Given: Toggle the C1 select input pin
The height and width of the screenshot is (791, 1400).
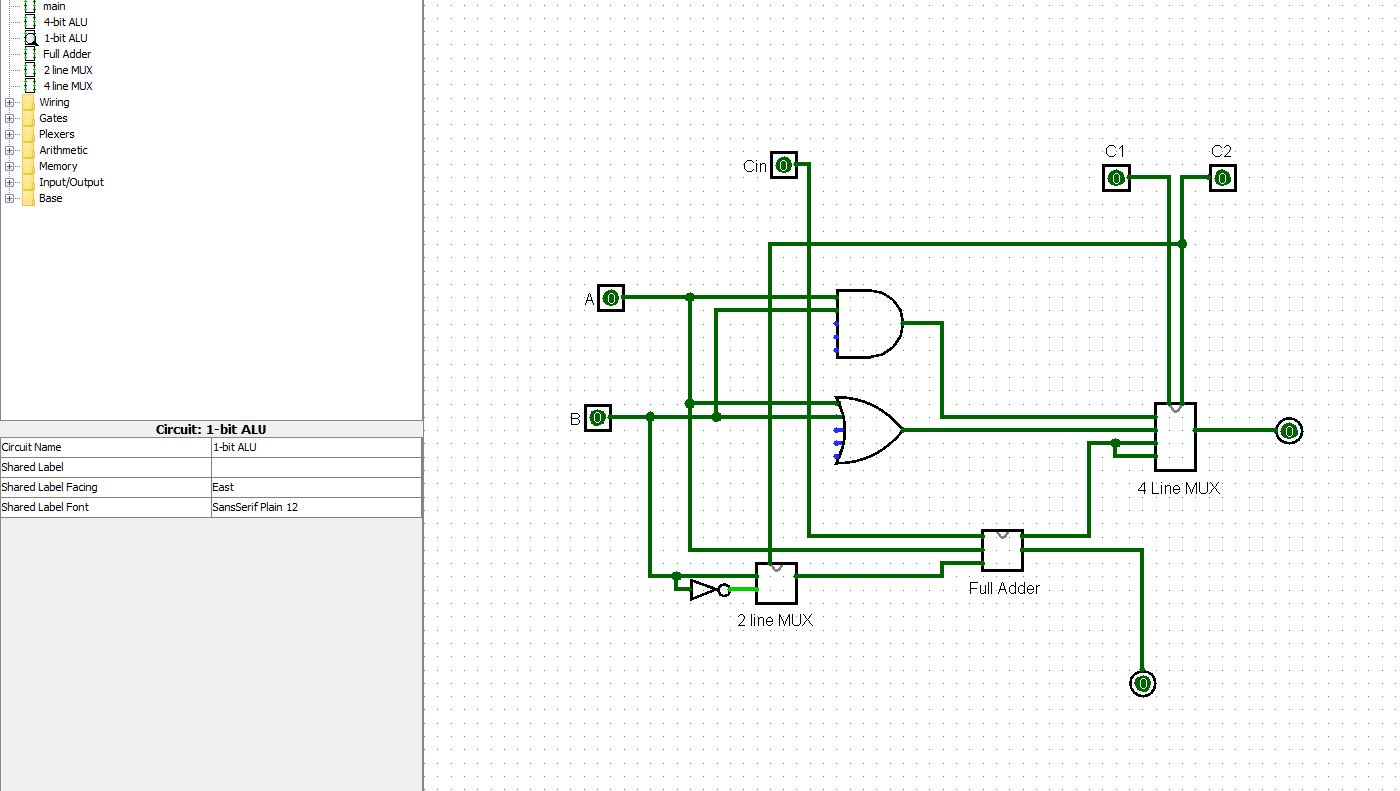Looking at the screenshot, I should click(x=1116, y=178).
